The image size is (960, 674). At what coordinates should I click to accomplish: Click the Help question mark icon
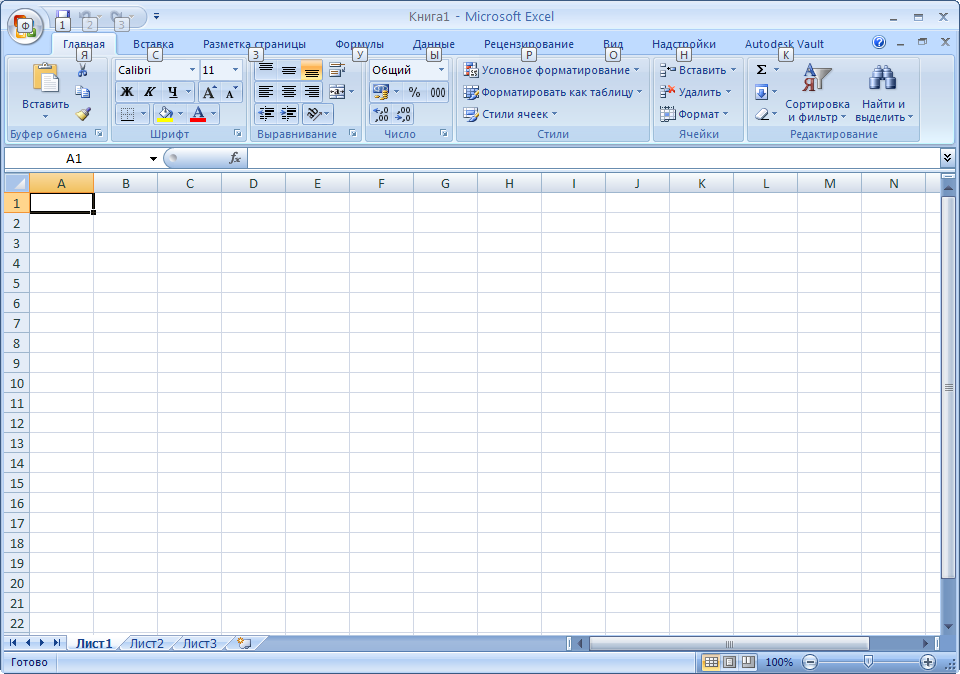click(879, 42)
